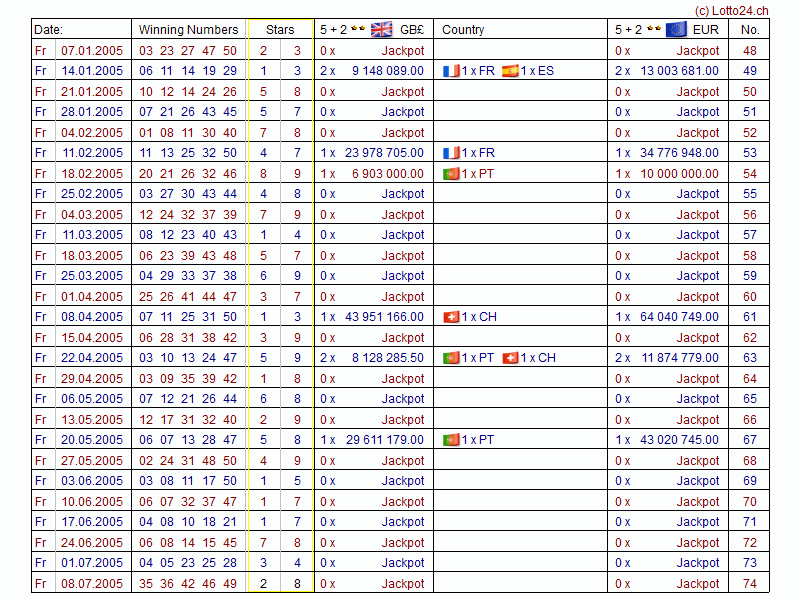This screenshot has width=800, height=600.
Task: Click the Swiss flag in 08.04.2005 row
Action: click(x=450, y=317)
